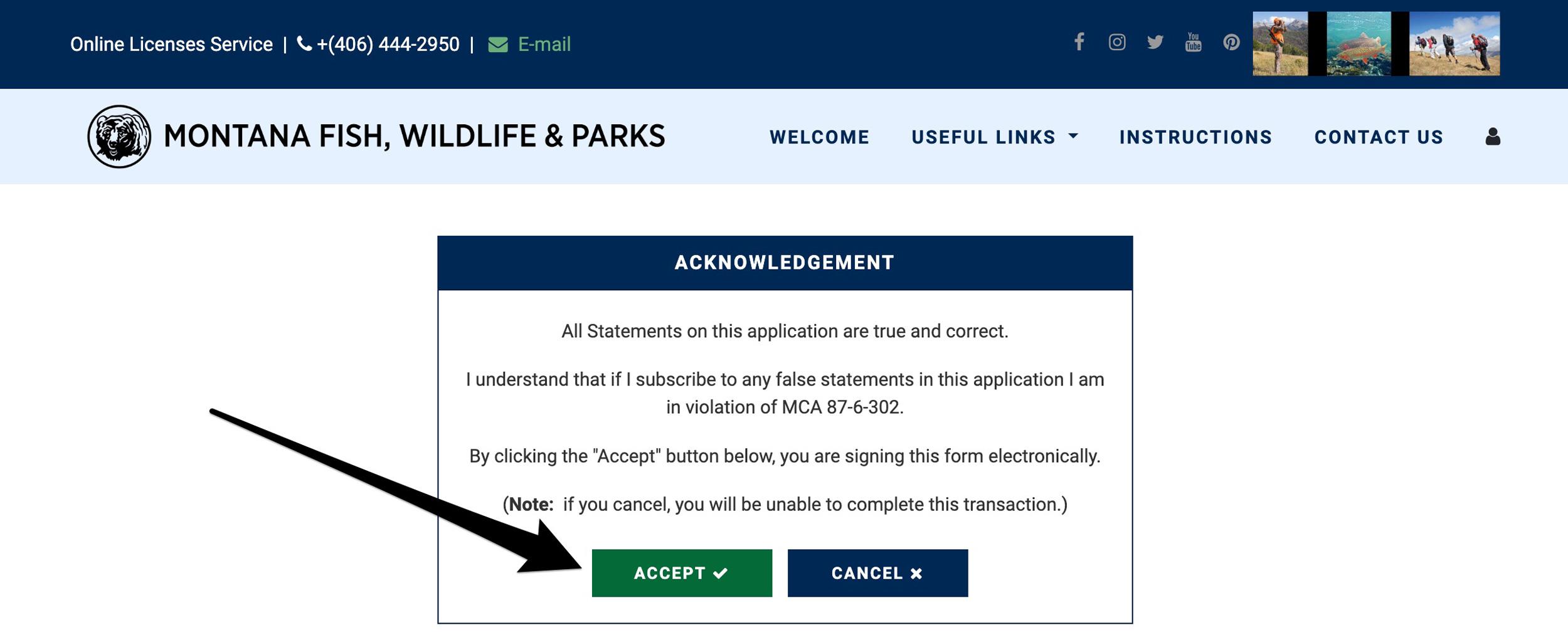Open the Useful Links chevron arrow
Screen dimensions: 1568x635
1073,137
